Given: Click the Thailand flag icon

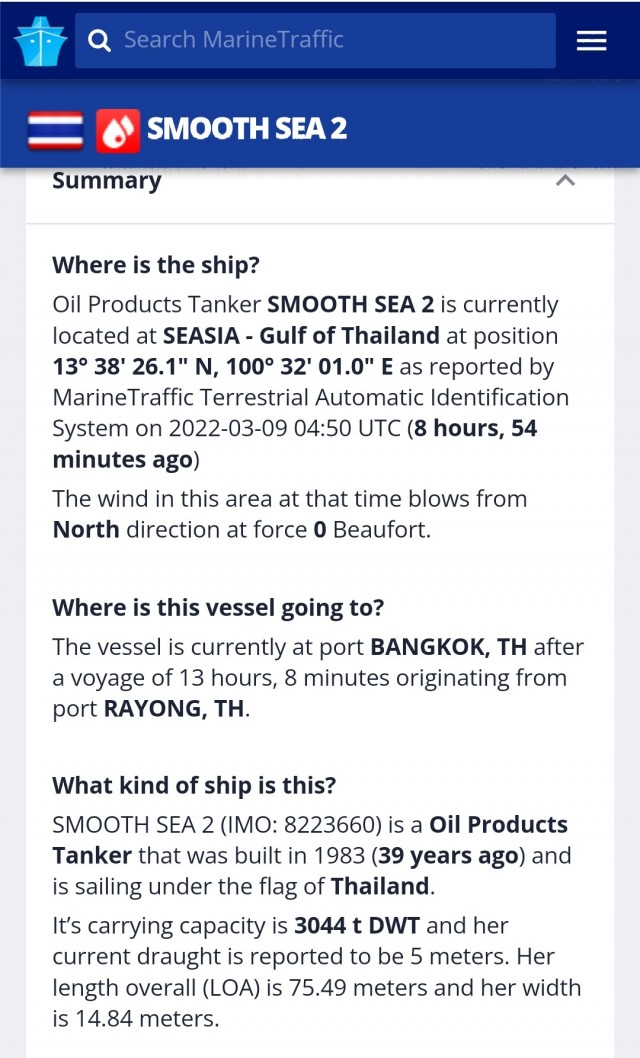Looking at the screenshot, I should point(55,130).
